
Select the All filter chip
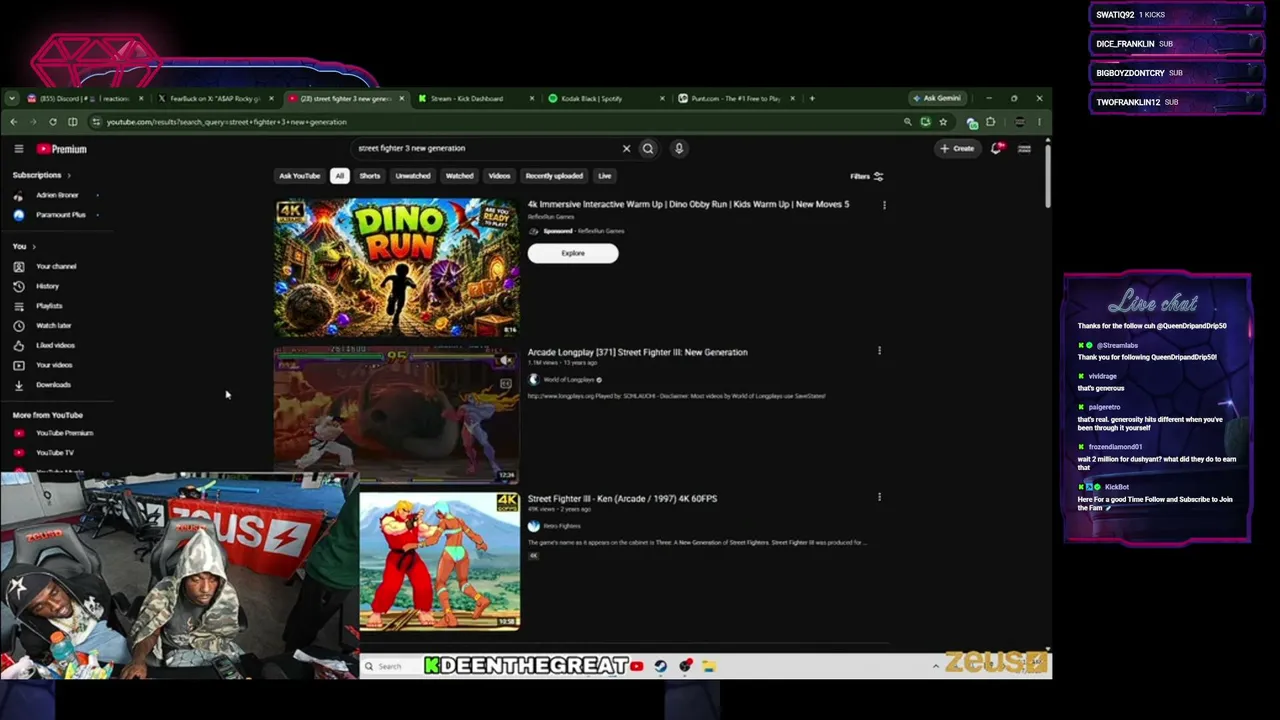tap(340, 176)
